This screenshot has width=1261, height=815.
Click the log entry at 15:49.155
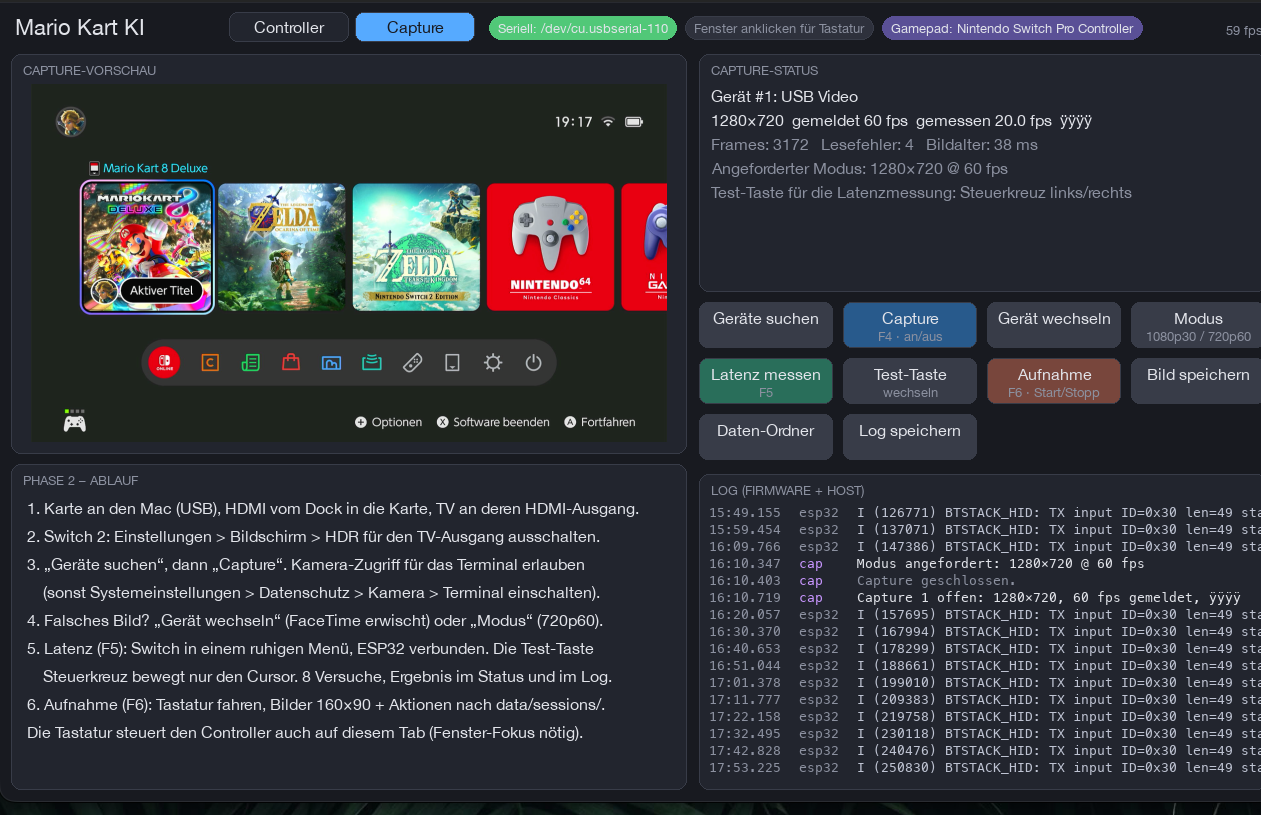985,513
